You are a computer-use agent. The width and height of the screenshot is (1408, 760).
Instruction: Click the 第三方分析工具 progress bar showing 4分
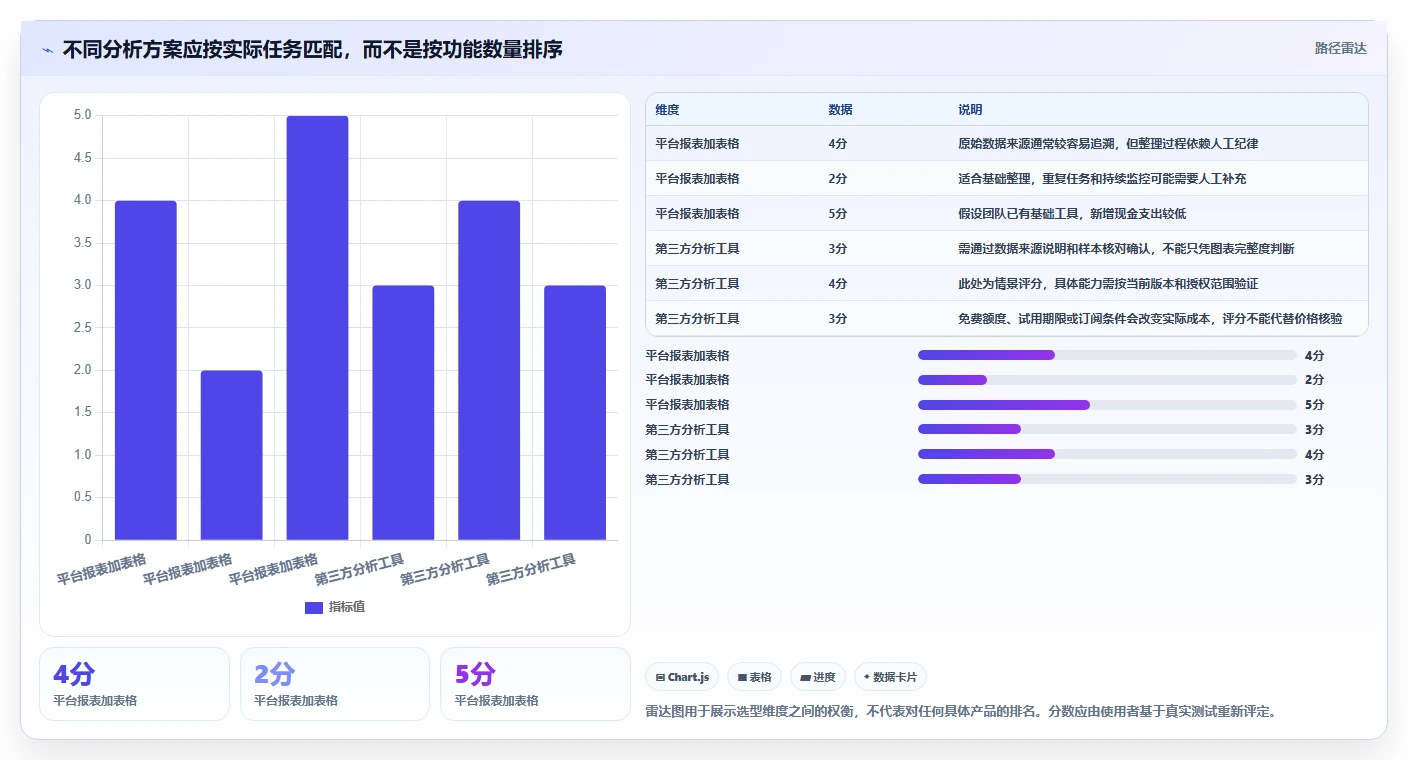pos(1107,454)
